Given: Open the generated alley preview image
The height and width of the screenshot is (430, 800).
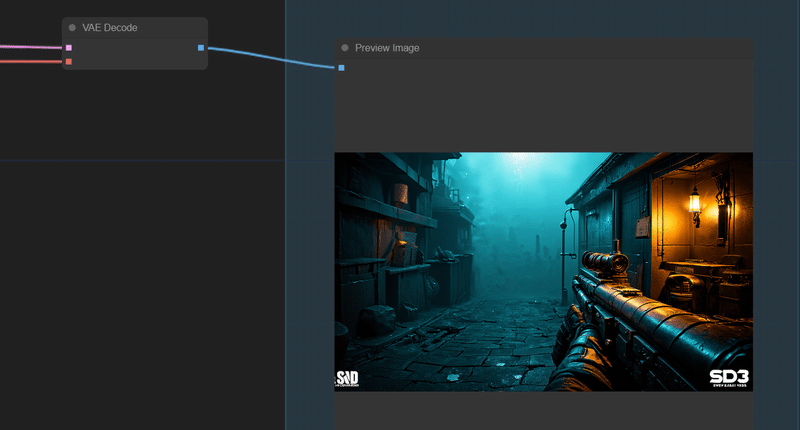Looking at the screenshot, I should pyautogui.click(x=544, y=272).
